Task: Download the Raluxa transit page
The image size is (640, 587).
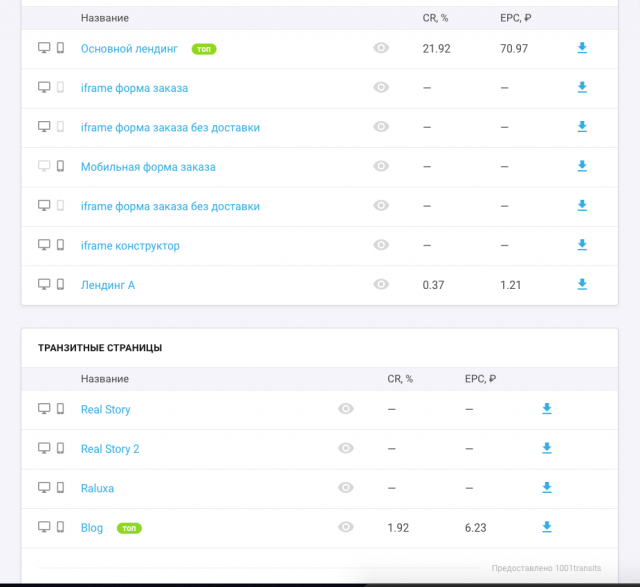Action: pos(547,487)
